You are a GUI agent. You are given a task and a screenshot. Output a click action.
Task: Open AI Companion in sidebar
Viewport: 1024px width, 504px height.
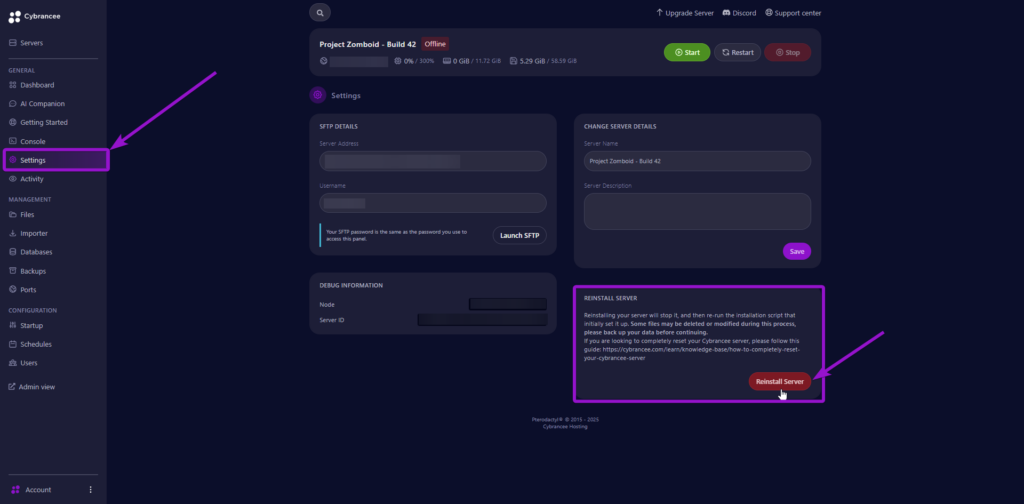(13, 104)
